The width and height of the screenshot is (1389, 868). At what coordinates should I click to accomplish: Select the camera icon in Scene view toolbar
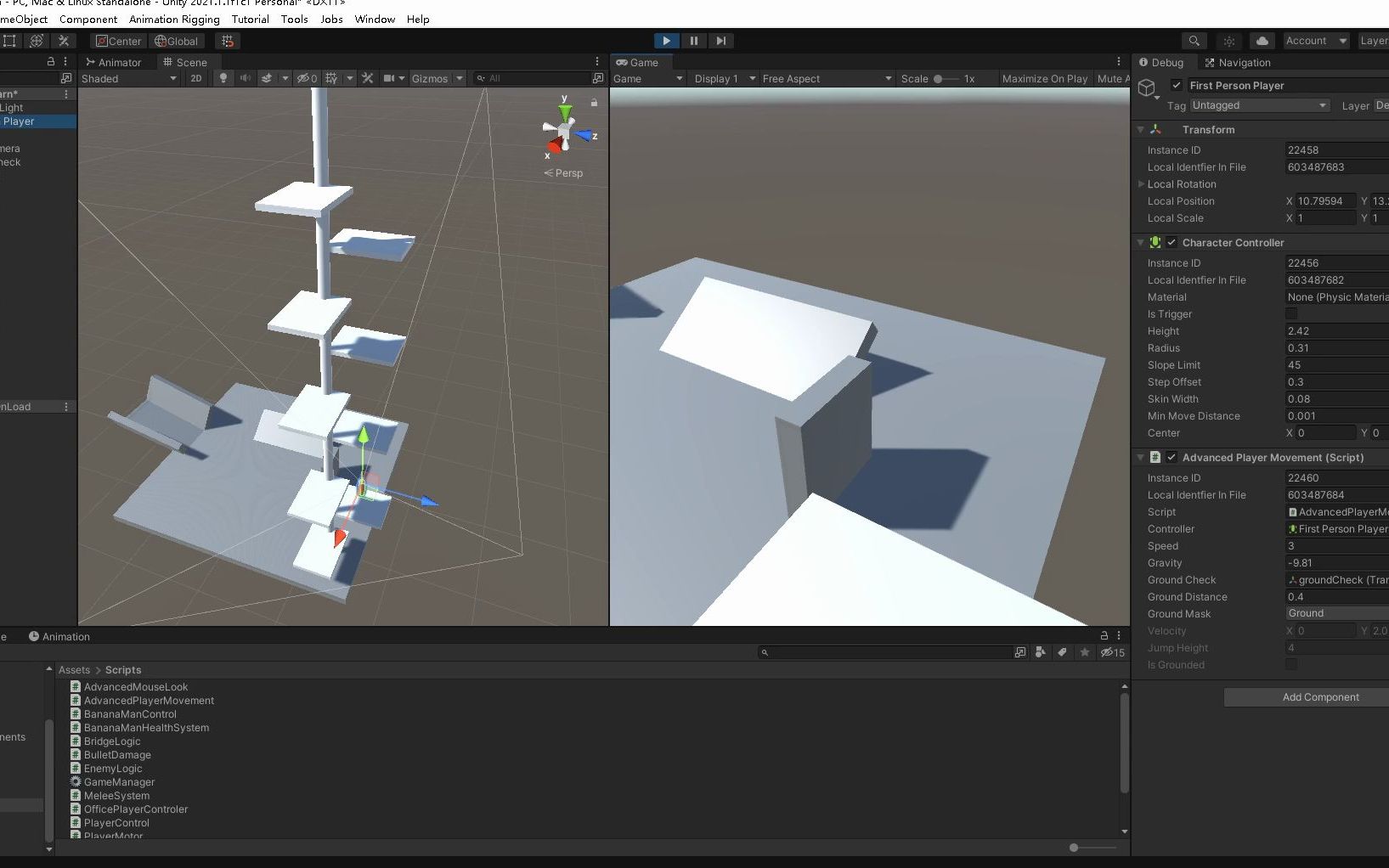tap(389, 78)
